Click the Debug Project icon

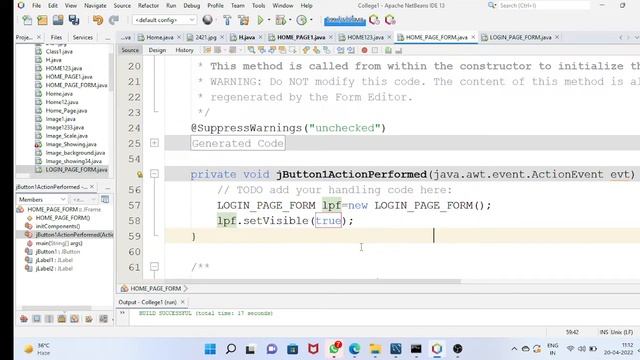coord(280,20)
